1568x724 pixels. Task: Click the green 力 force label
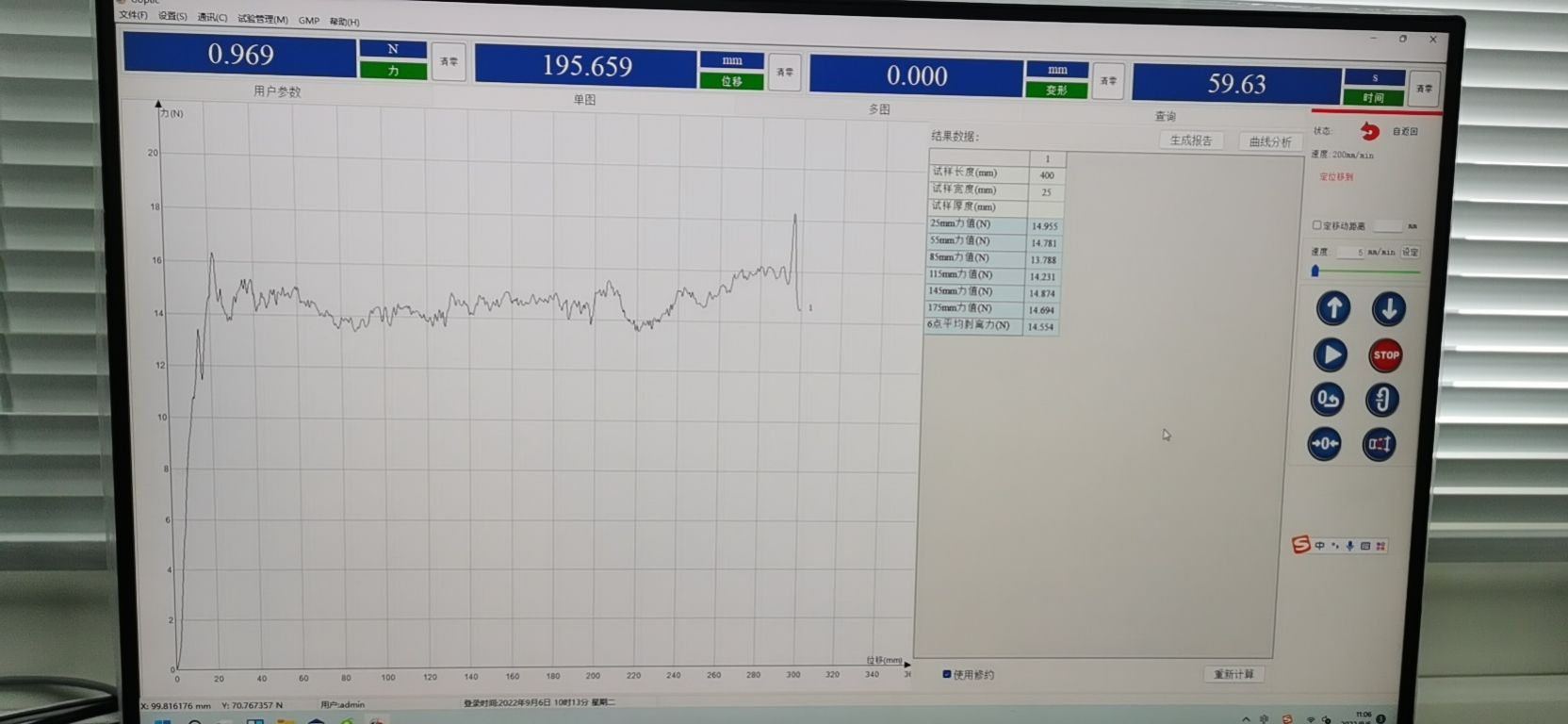pos(393,71)
